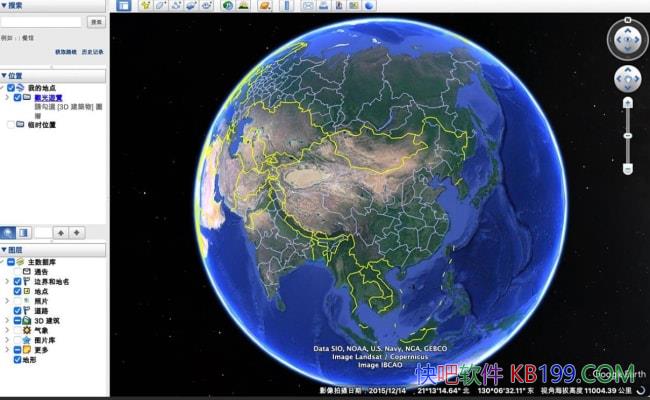Click the north N compass marker
The height and width of the screenshot is (400, 650).
[627, 22]
